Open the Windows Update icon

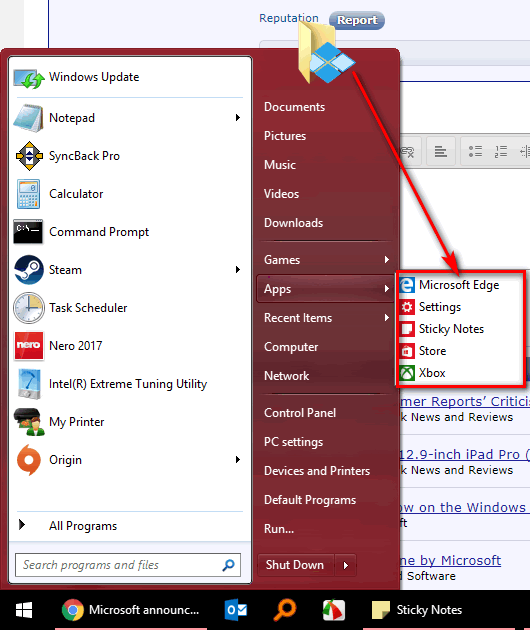click(x=28, y=78)
